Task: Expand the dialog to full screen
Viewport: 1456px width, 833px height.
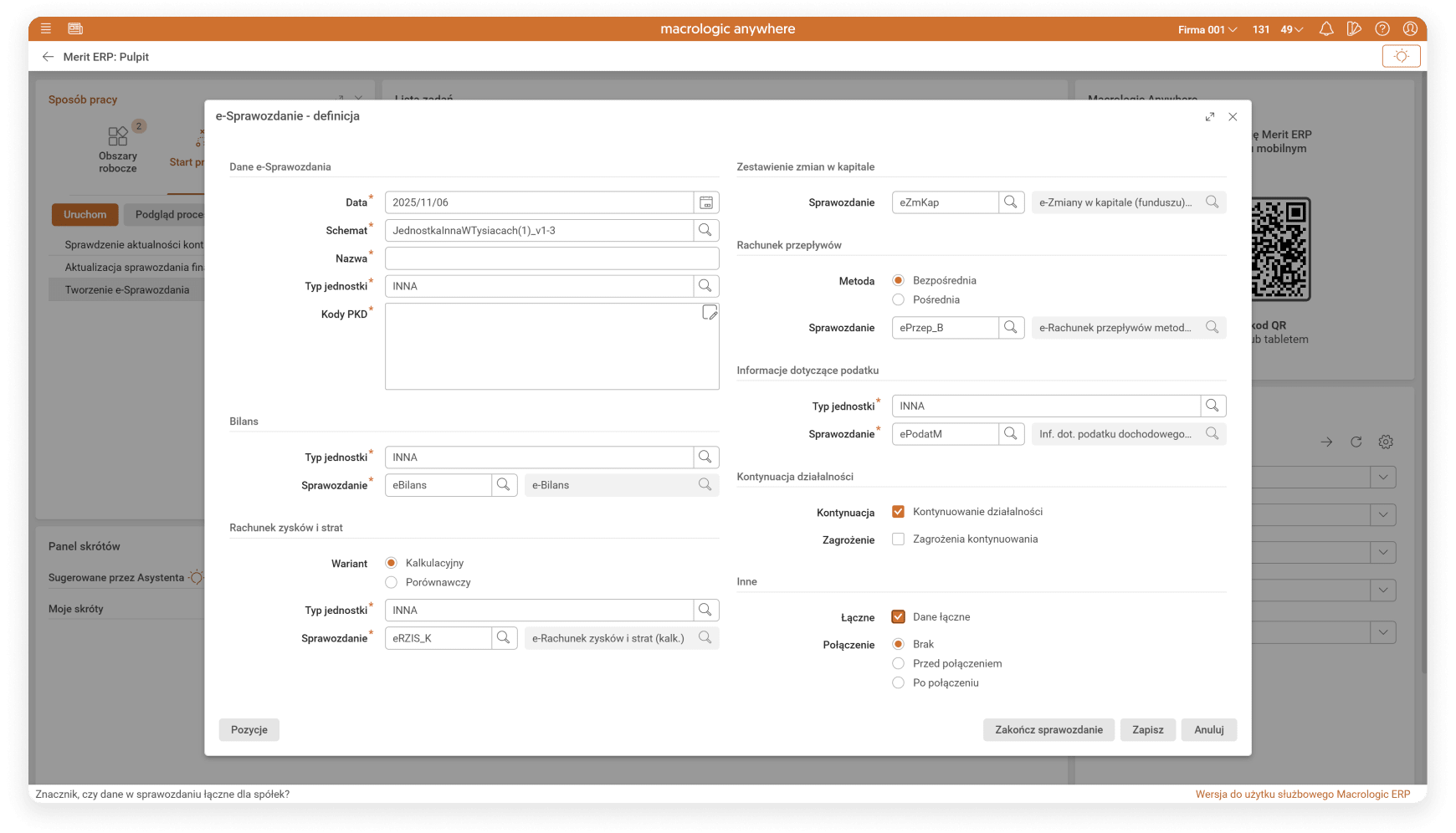Action: 1209,117
